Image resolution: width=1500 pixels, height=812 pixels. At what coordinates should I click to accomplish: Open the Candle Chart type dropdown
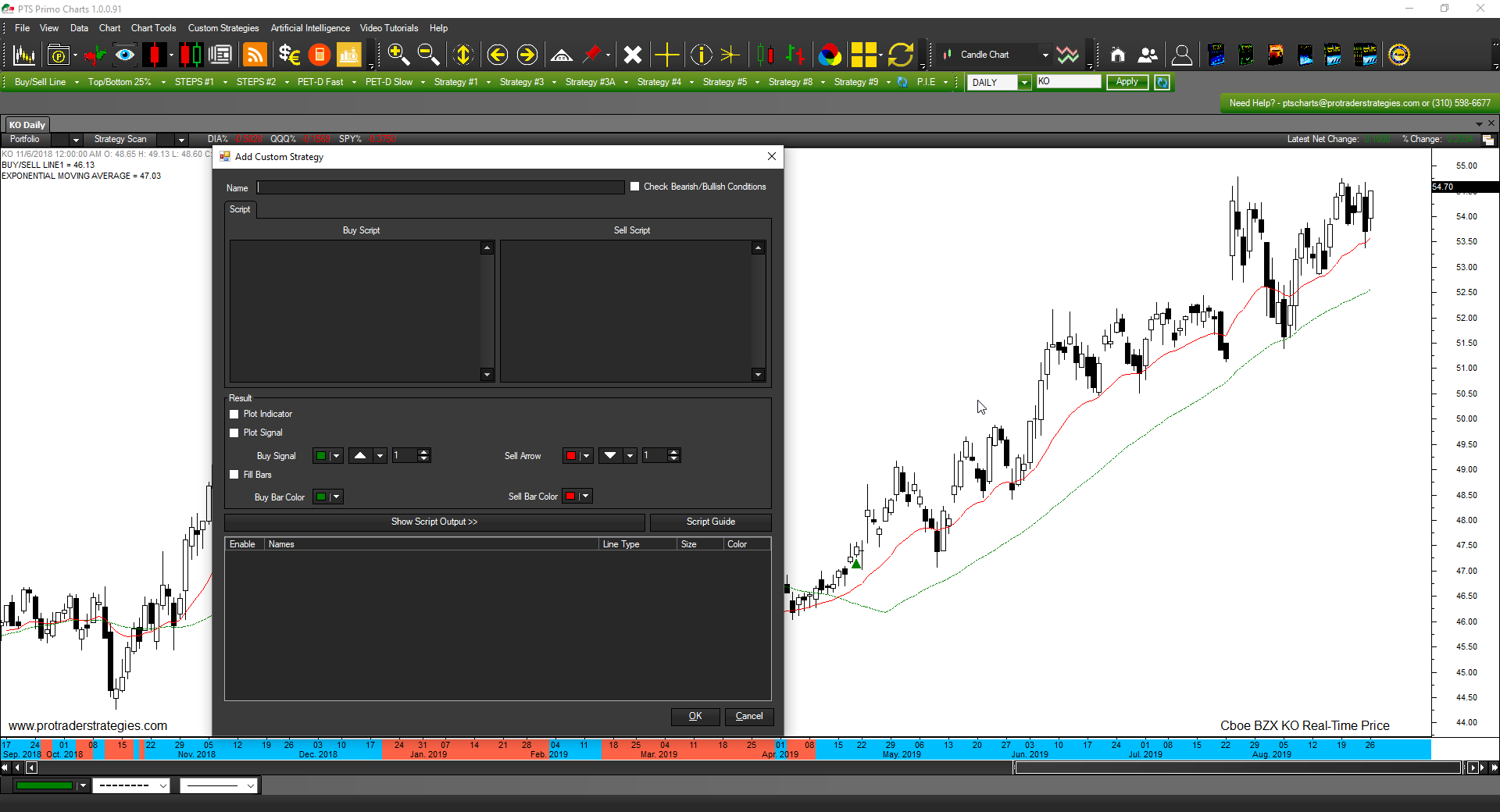tap(1045, 55)
